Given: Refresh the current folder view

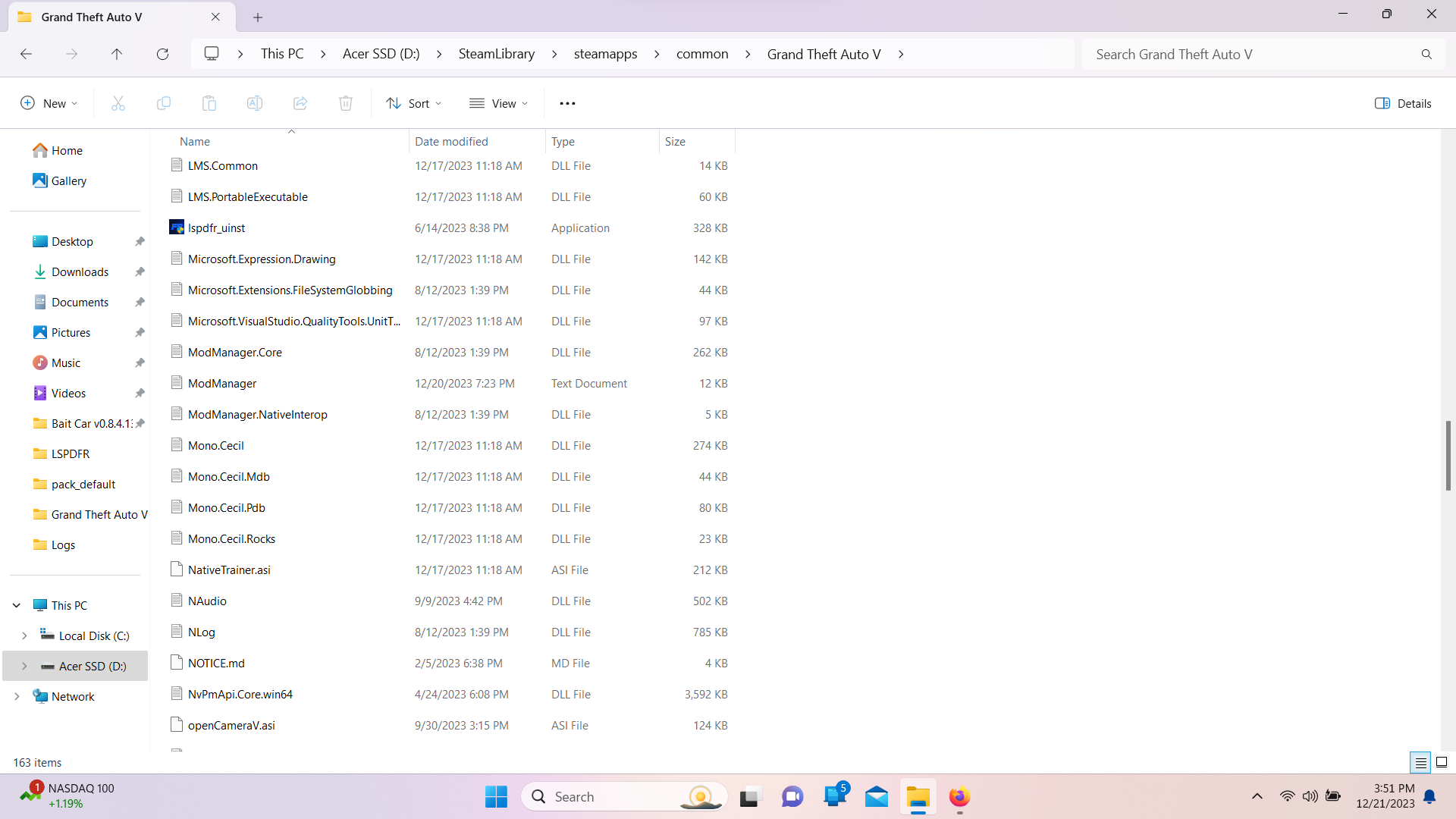Looking at the screenshot, I should (x=162, y=54).
